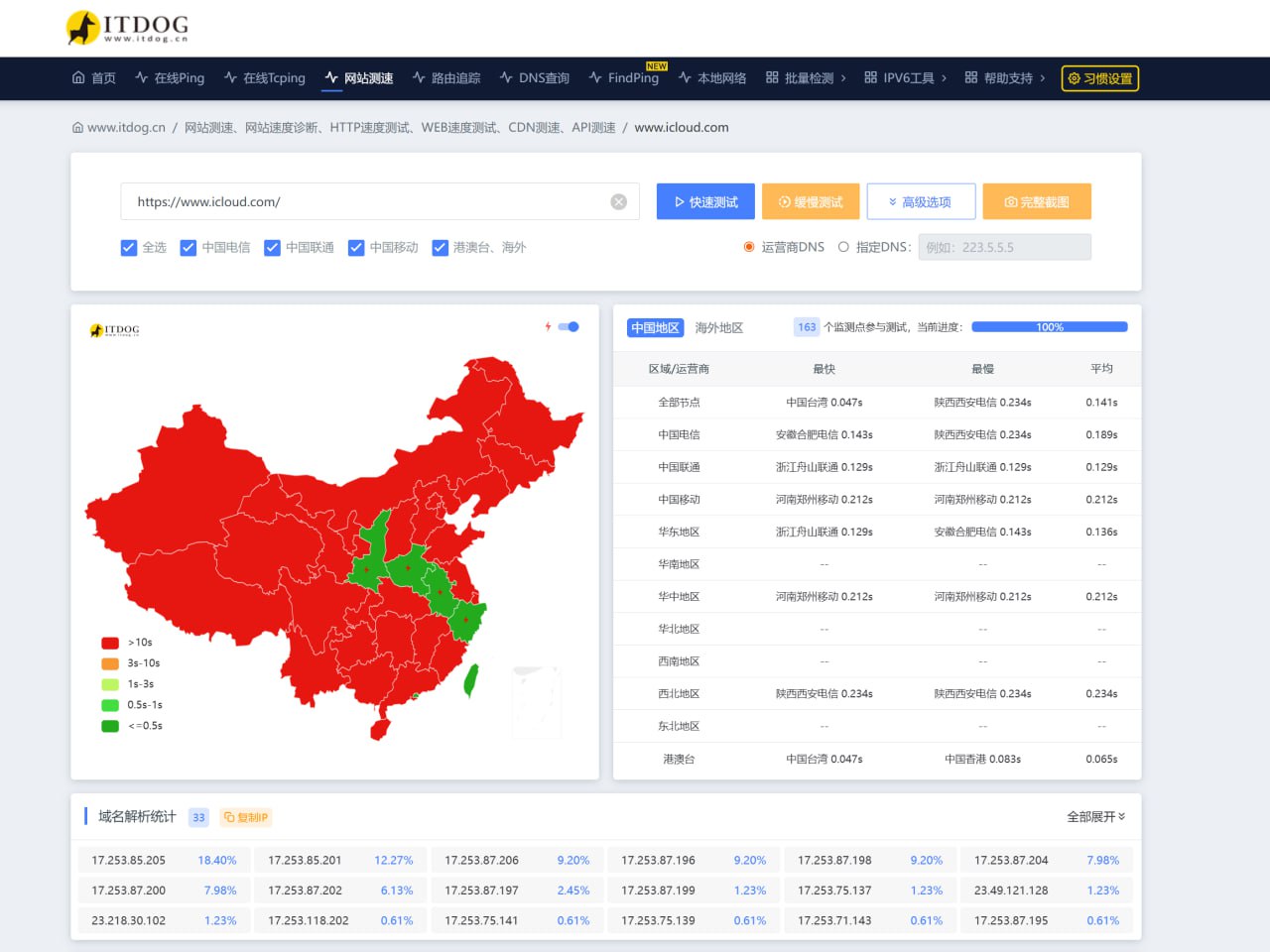
Task: Select 网站测速 nav tab
Action: 359,77
